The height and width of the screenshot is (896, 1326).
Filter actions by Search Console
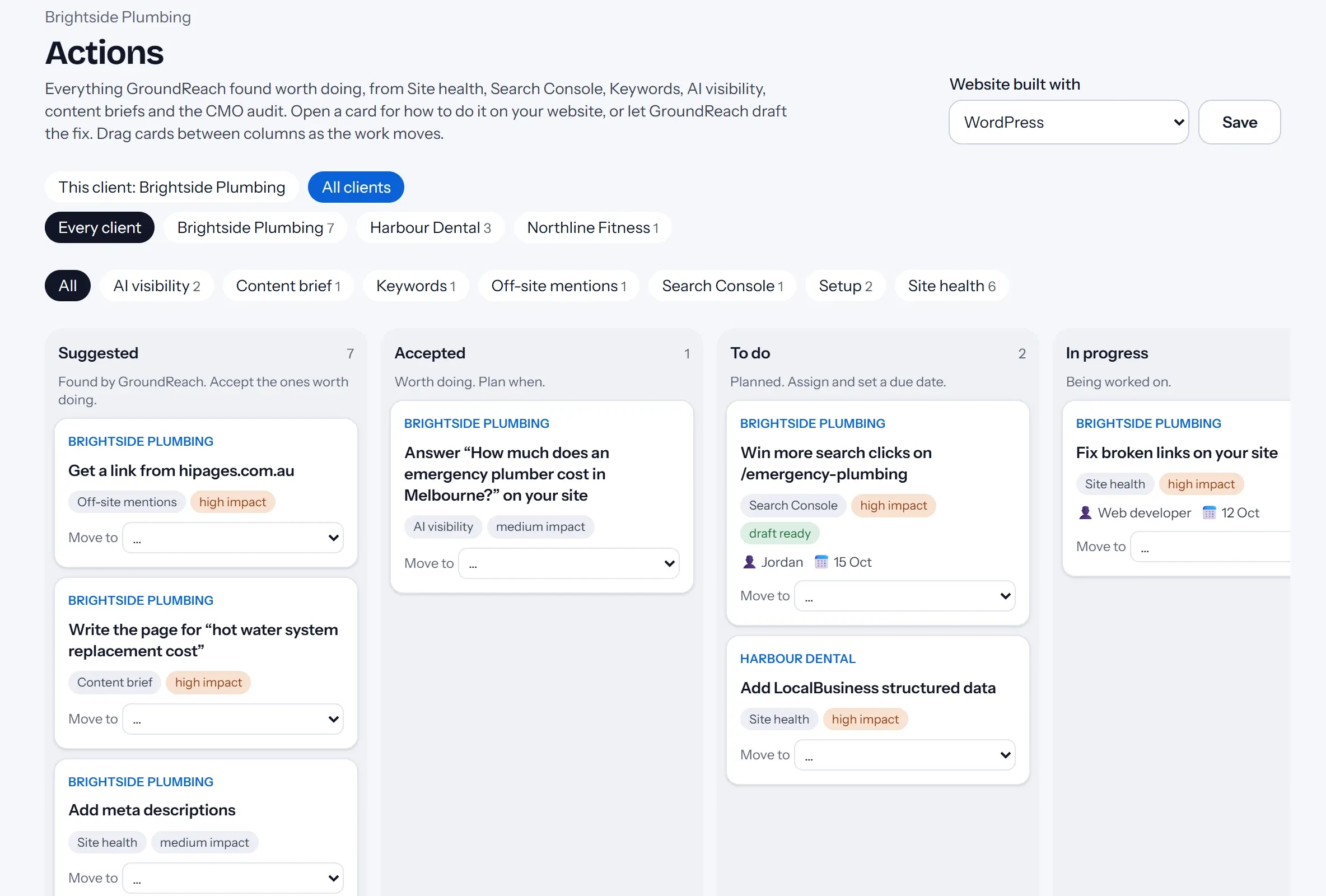coord(722,286)
